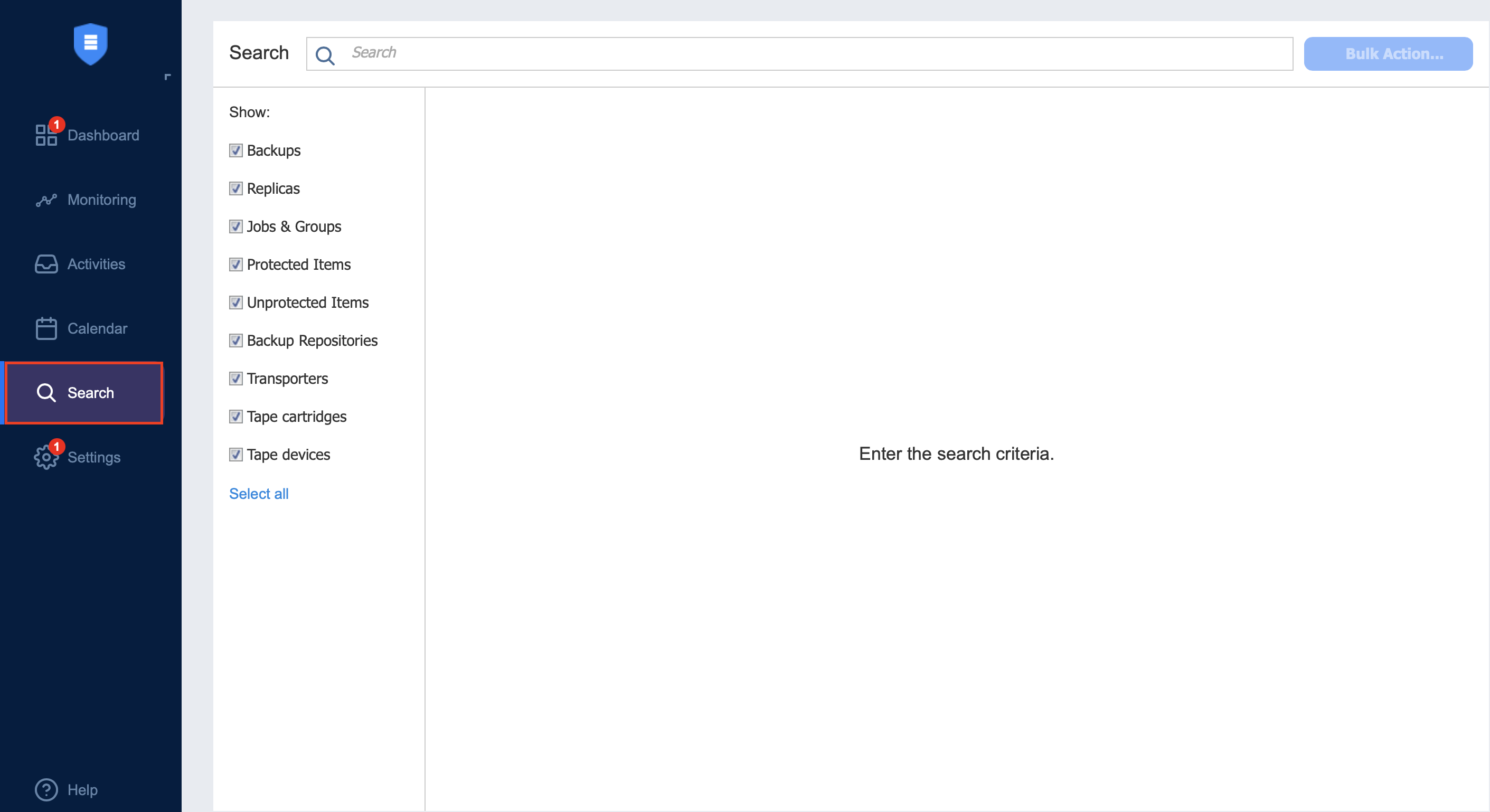Image resolution: width=1490 pixels, height=812 pixels.
Task: Toggle the Unprotected Items checkbox
Action: coord(235,303)
